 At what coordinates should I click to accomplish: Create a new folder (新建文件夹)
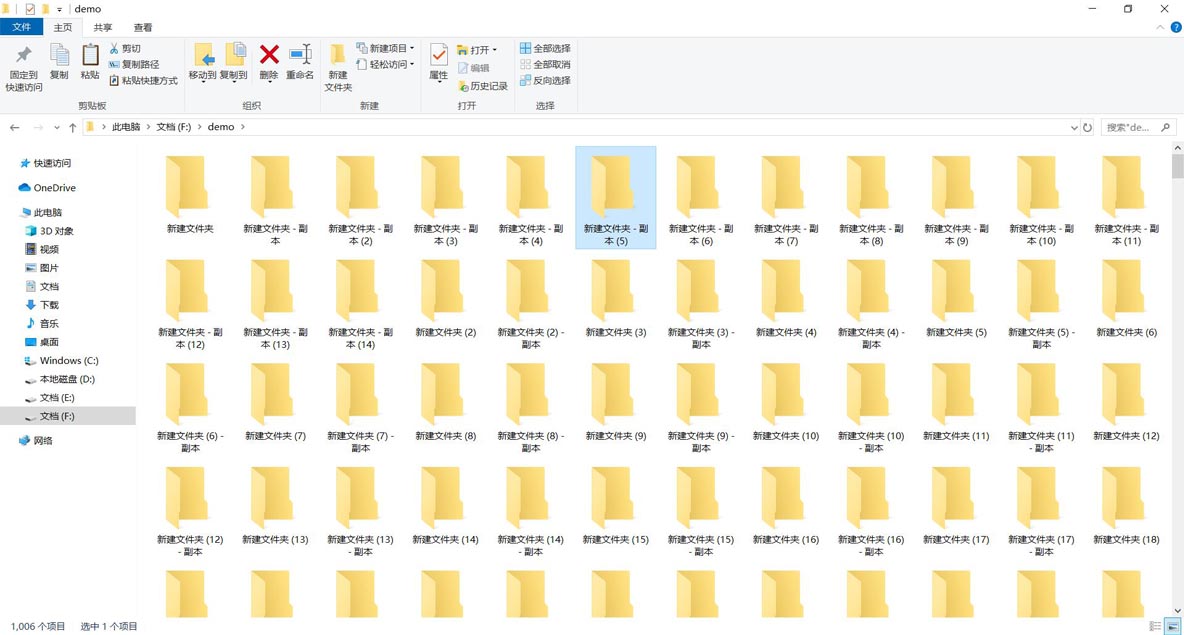click(x=338, y=60)
